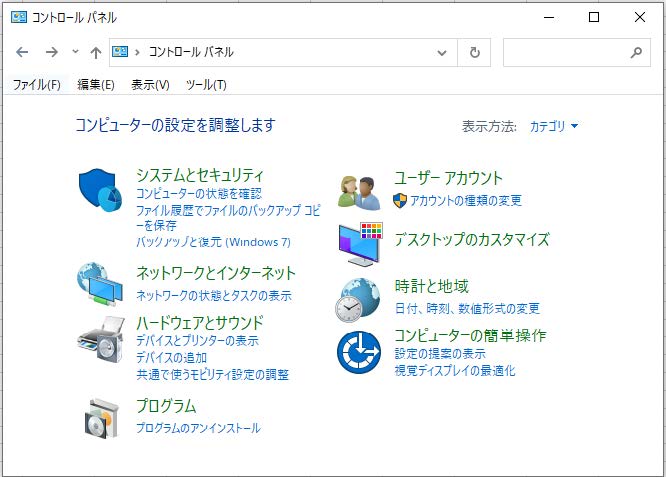Open ユーザー アカウント category heading

tap(449, 178)
